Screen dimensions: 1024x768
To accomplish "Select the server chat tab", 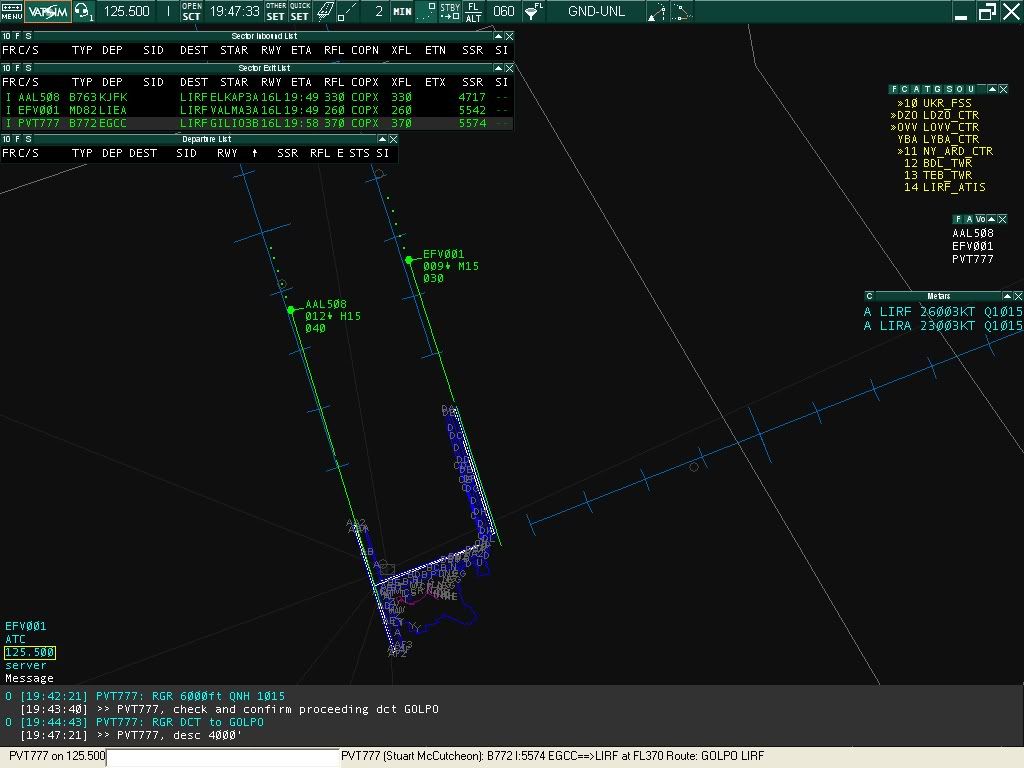I will [25, 665].
